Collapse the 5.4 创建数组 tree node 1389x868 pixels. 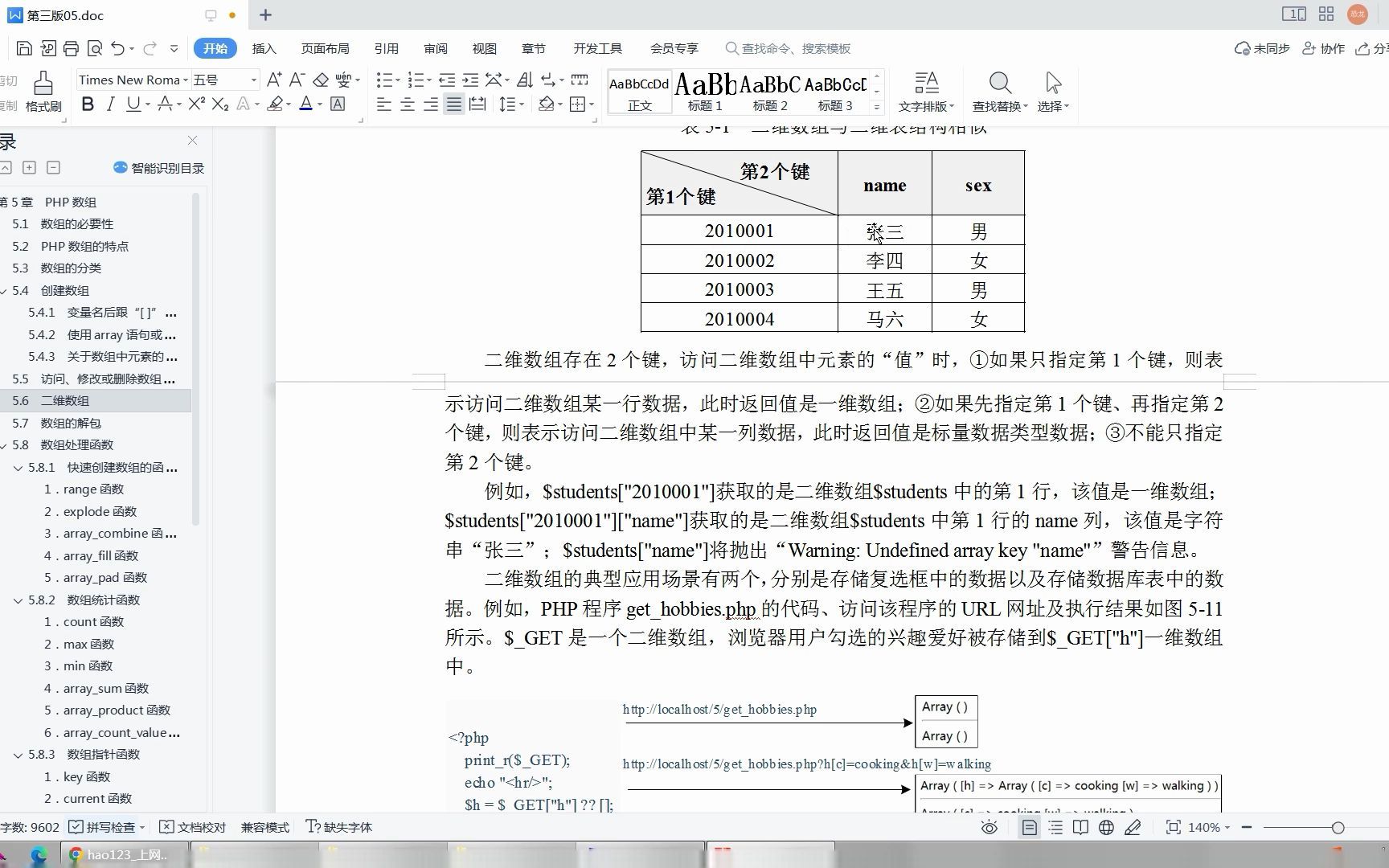point(5,291)
